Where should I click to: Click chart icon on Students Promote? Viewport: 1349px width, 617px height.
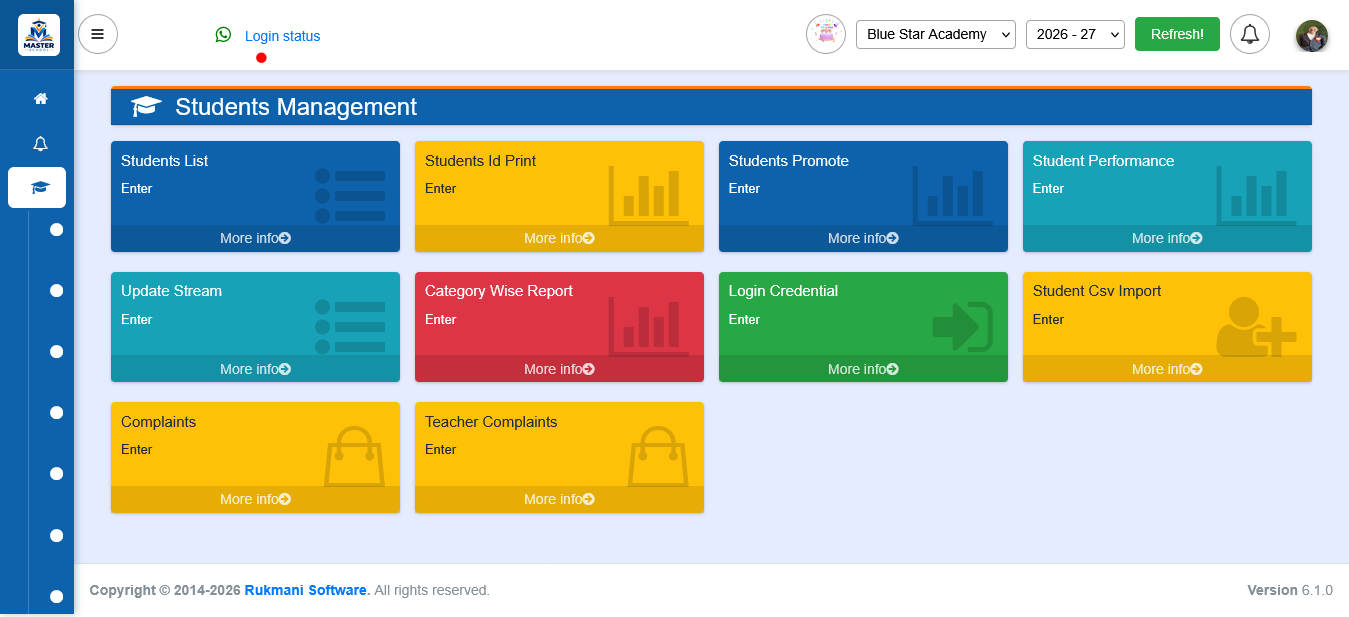tap(953, 195)
